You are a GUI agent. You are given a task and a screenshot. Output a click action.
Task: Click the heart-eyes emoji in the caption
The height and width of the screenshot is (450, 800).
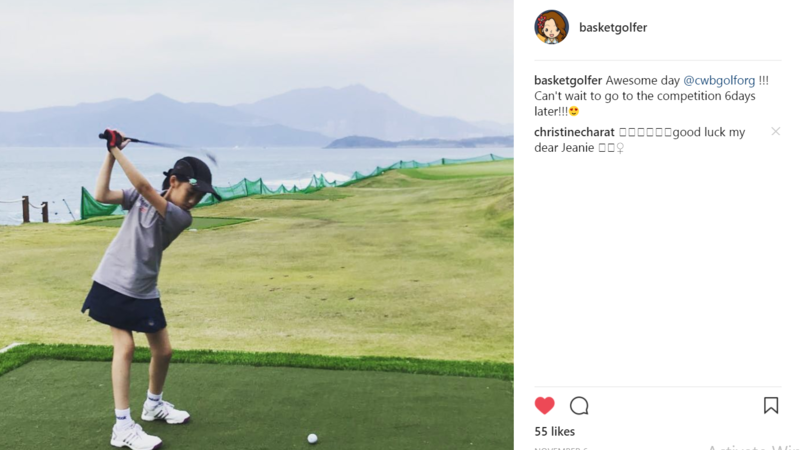pyautogui.click(x=574, y=111)
